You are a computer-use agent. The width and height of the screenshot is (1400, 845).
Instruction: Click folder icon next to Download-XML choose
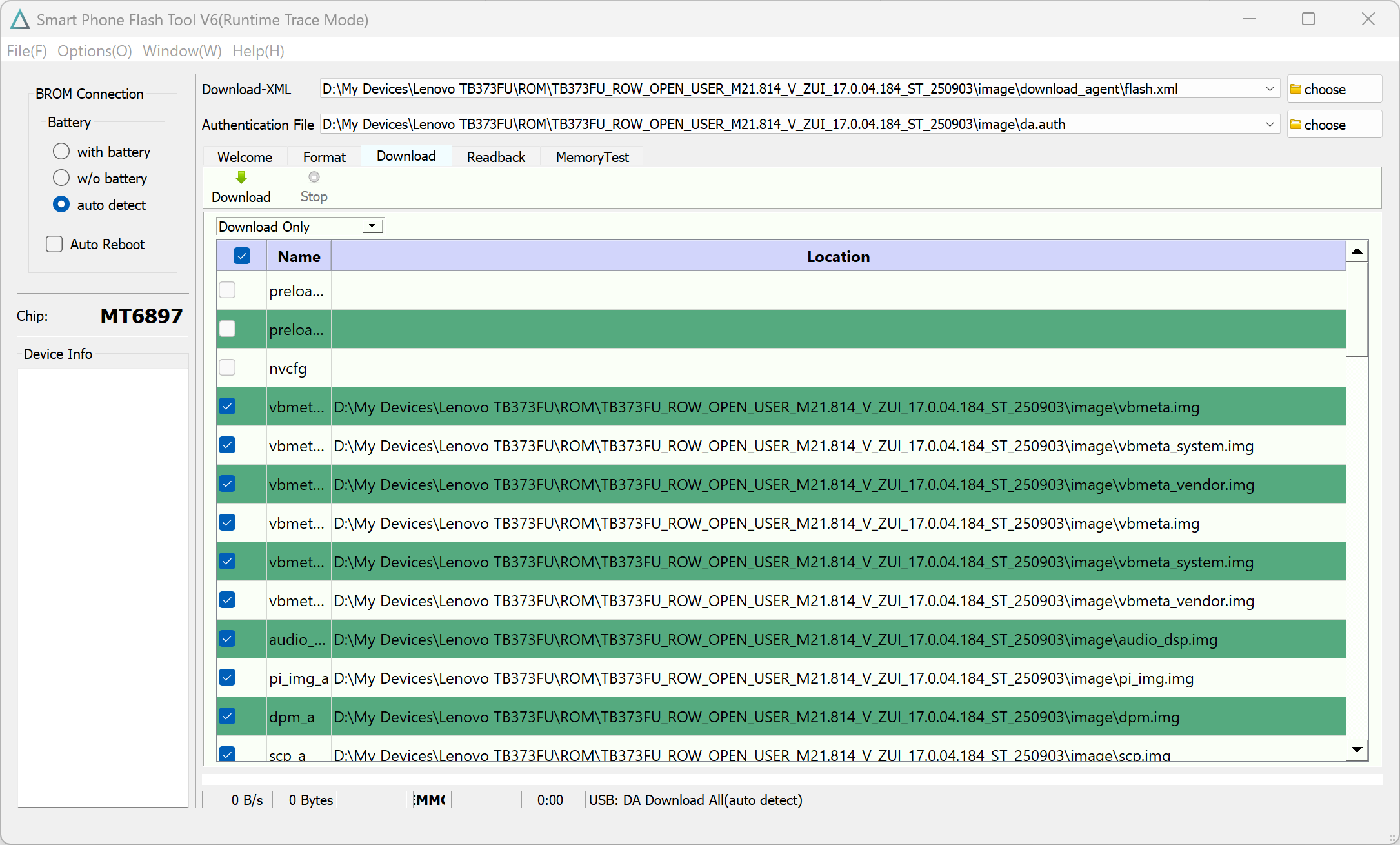1295,89
